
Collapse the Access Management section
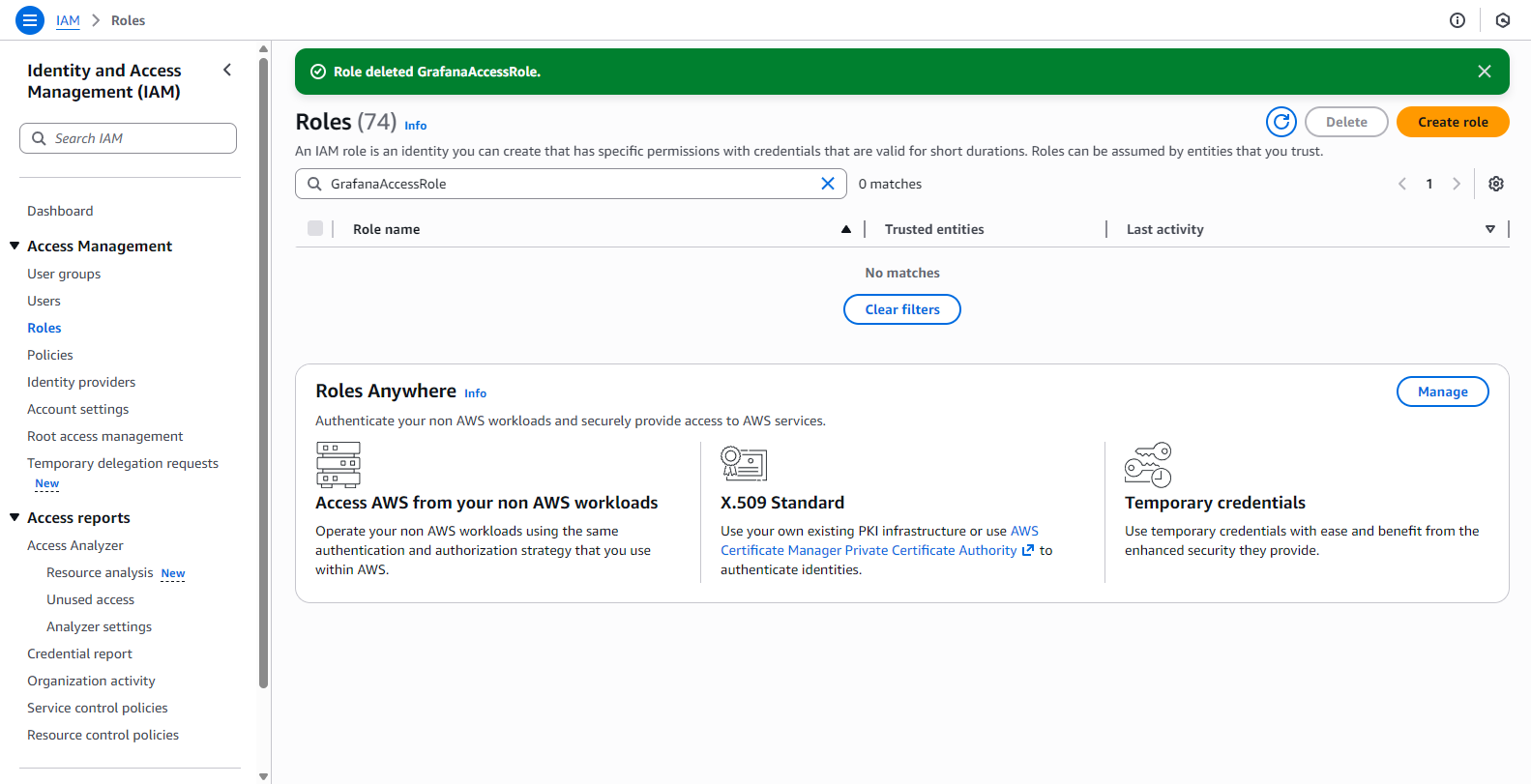click(15, 246)
